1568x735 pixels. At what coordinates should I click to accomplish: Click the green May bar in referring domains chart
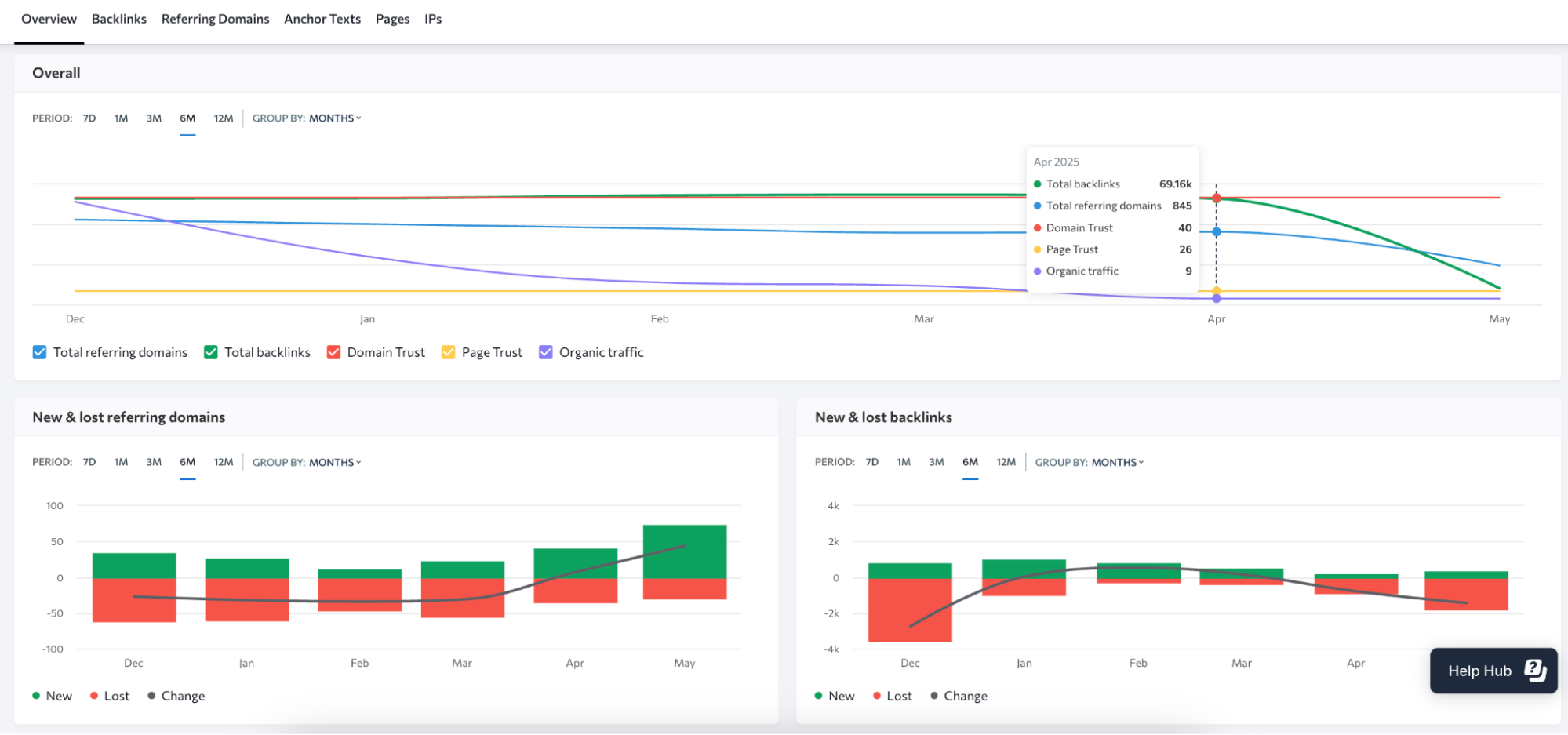(x=685, y=551)
